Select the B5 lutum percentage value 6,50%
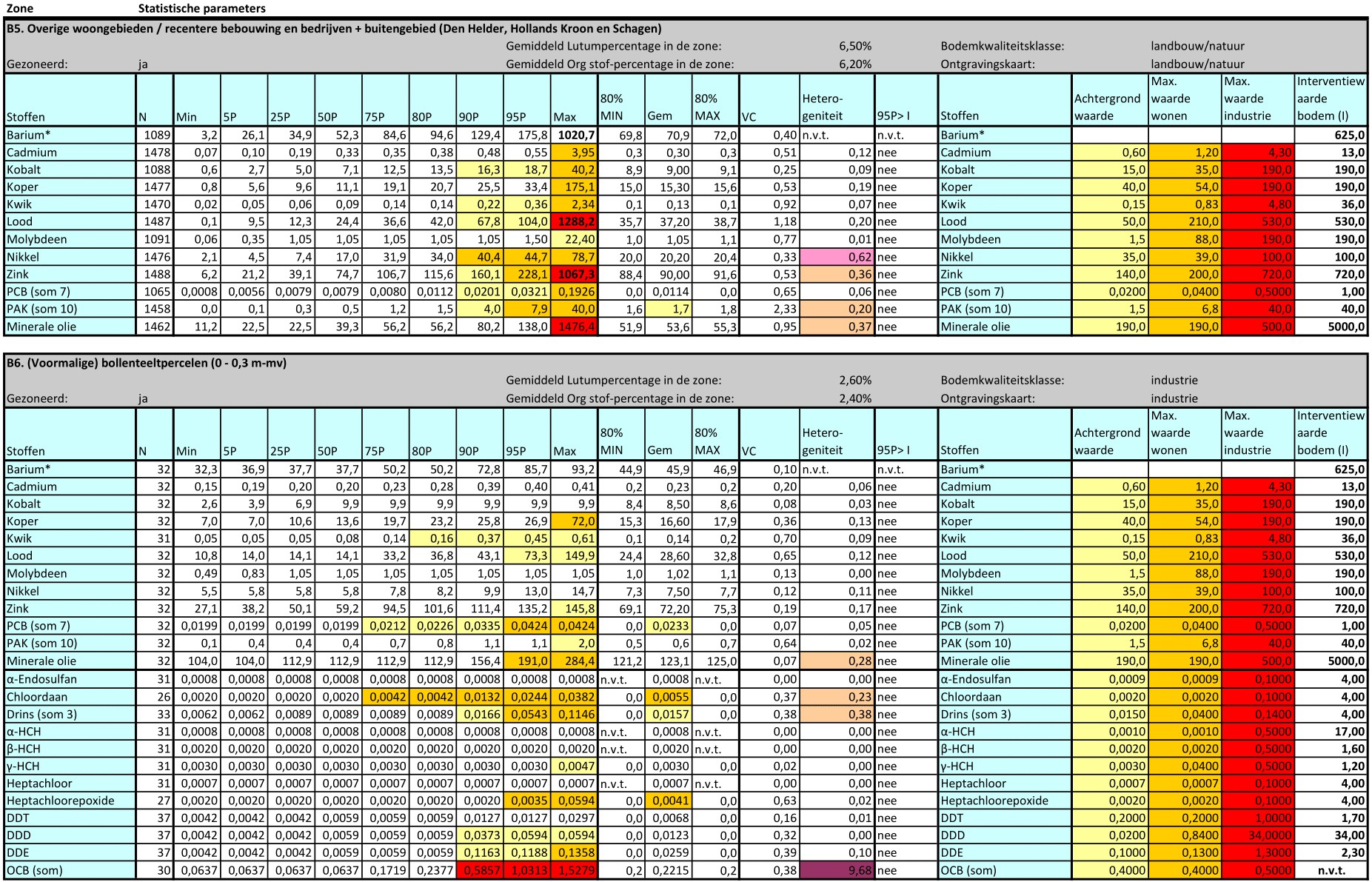The width and height of the screenshot is (1372, 882). click(855, 46)
